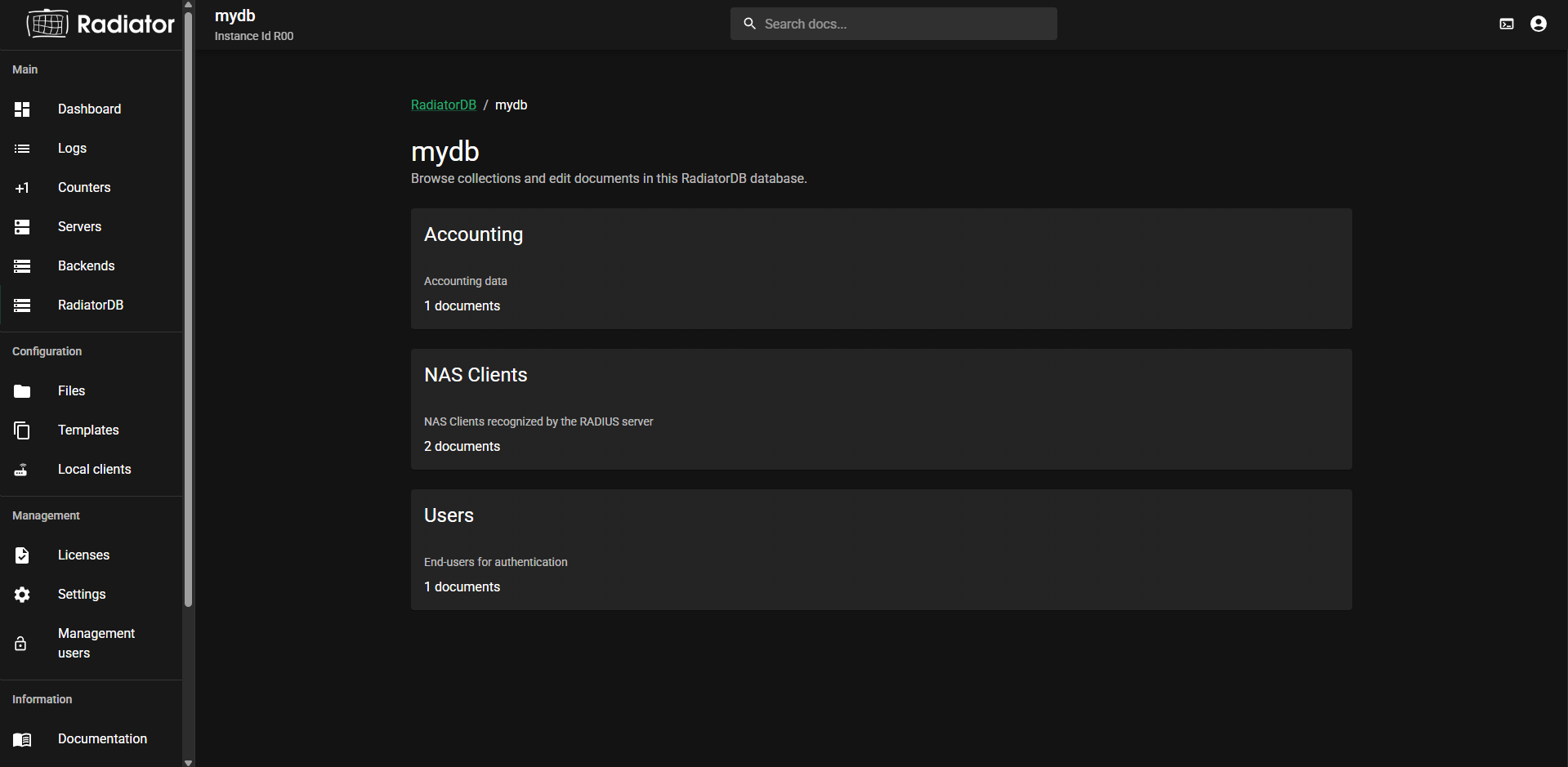Click the RadiatorDB storage icon

pyautogui.click(x=22, y=305)
